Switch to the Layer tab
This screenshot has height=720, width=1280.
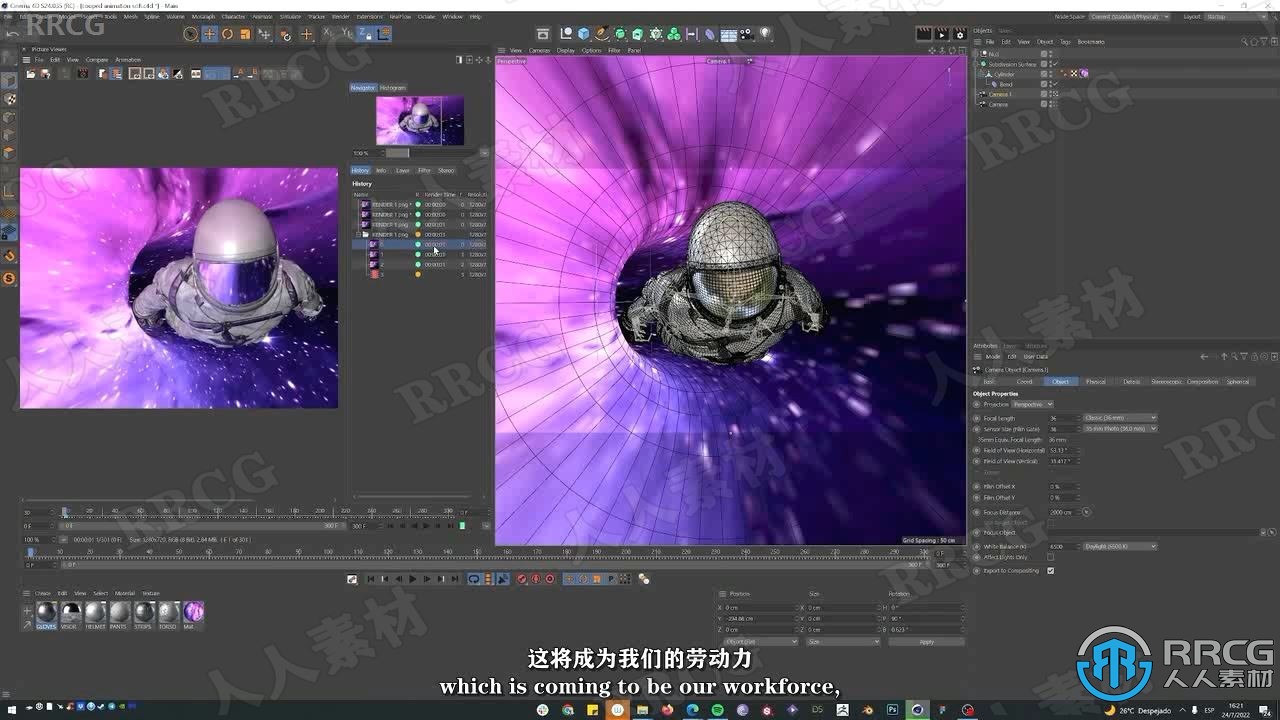pyautogui.click(x=403, y=170)
